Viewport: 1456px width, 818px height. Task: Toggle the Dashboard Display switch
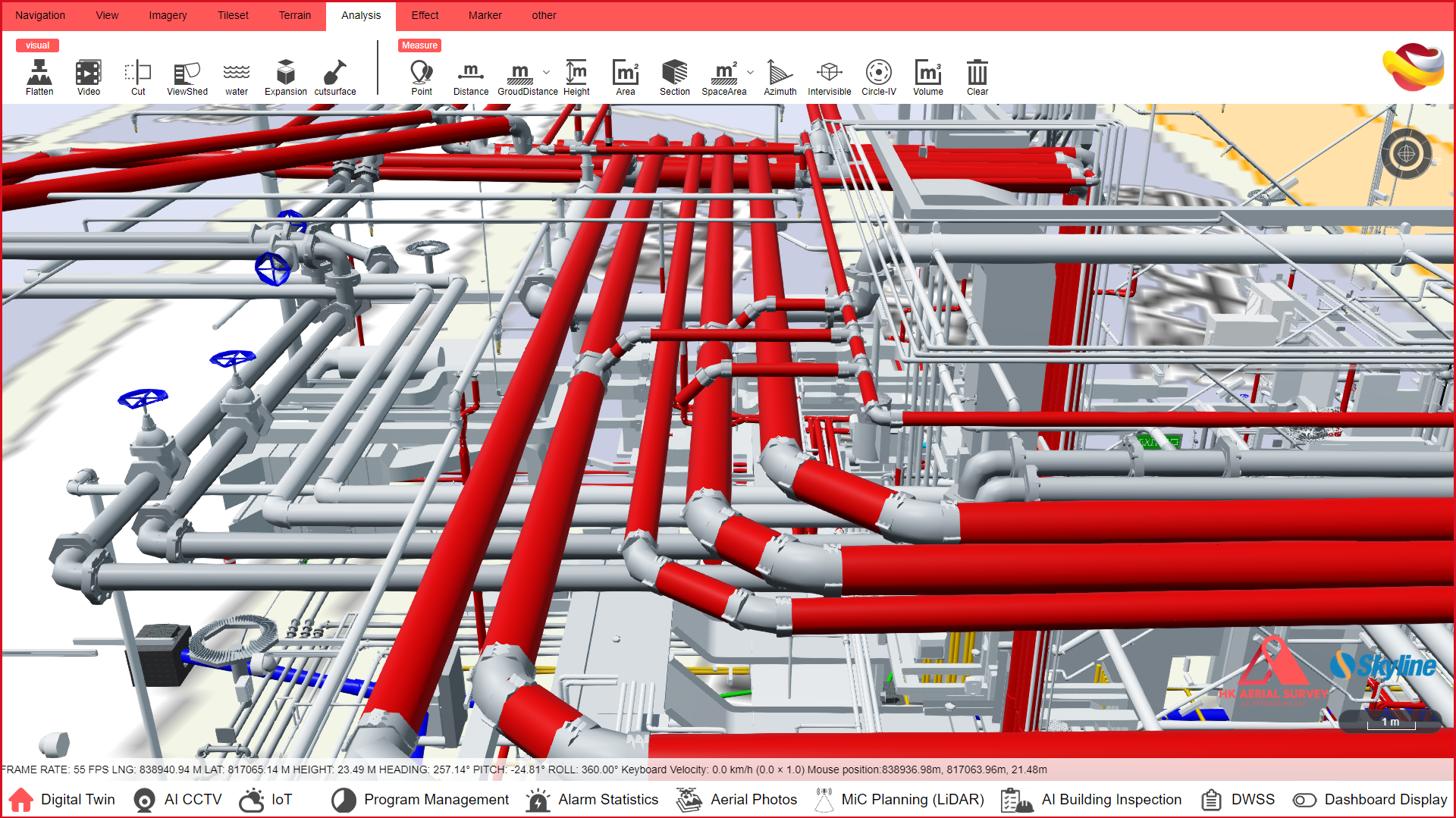pyautogui.click(x=1304, y=800)
